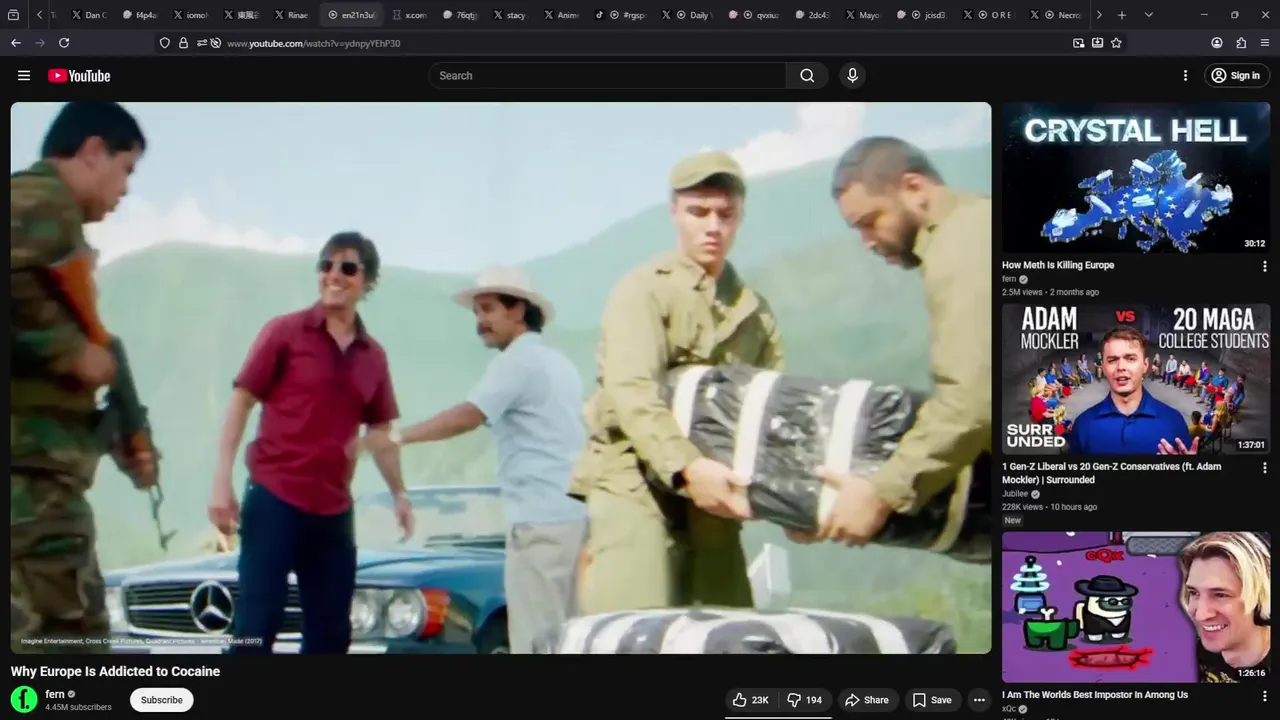Switch to the Rinae tab
The width and height of the screenshot is (1280, 720).
tap(291, 15)
